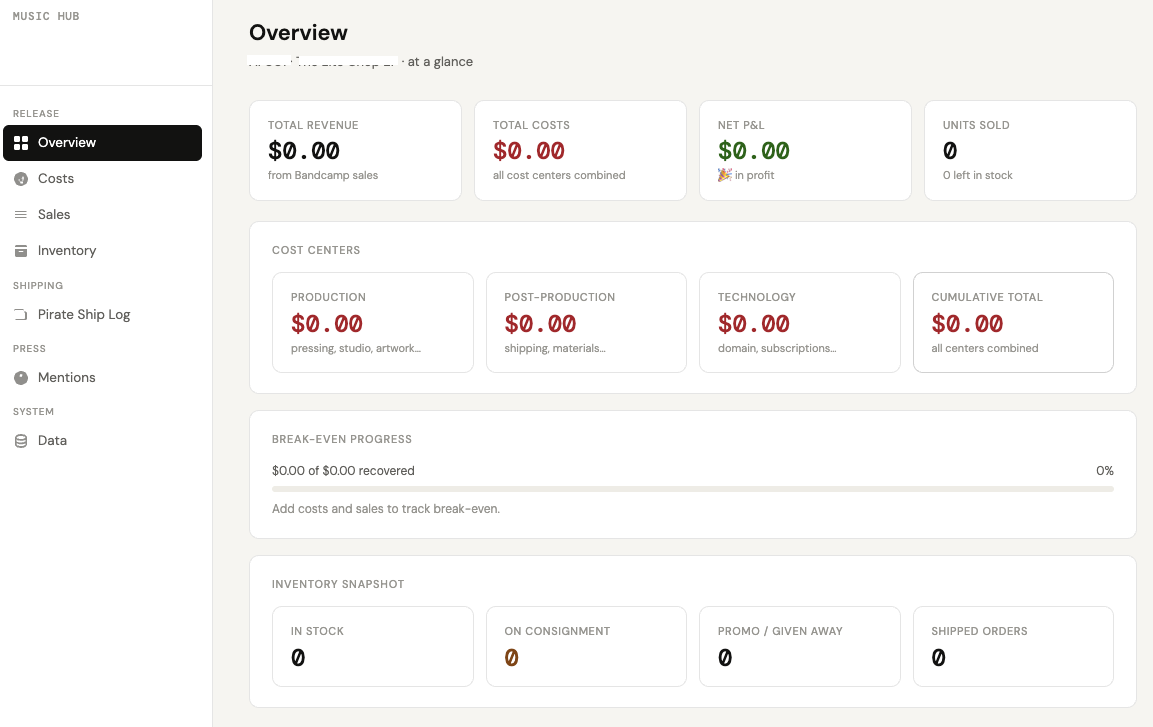Screen dimensions: 1153x727
Task: Click the Production cost center card
Action: (x=372, y=322)
